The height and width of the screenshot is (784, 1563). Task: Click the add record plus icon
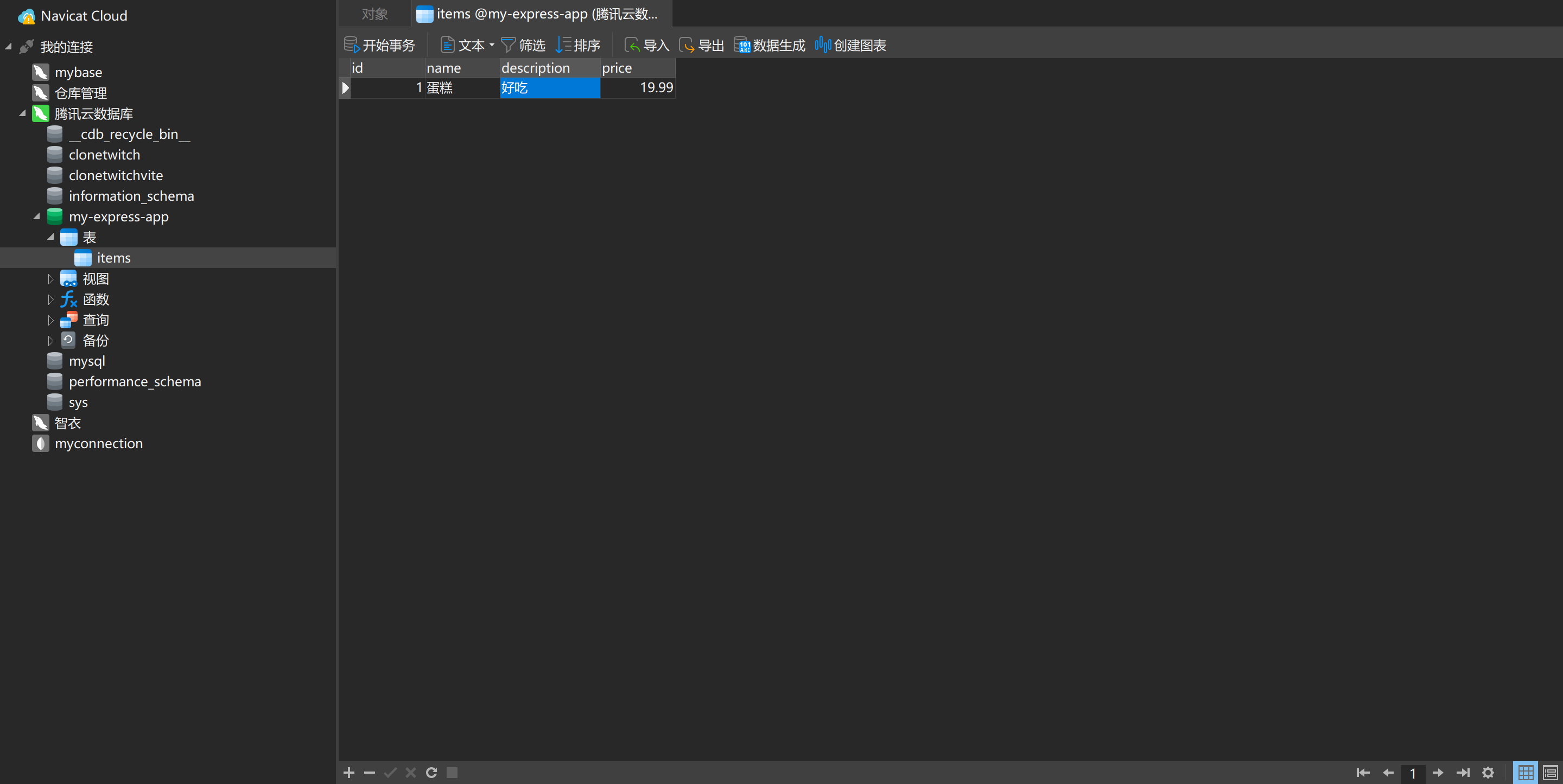(348, 773)
